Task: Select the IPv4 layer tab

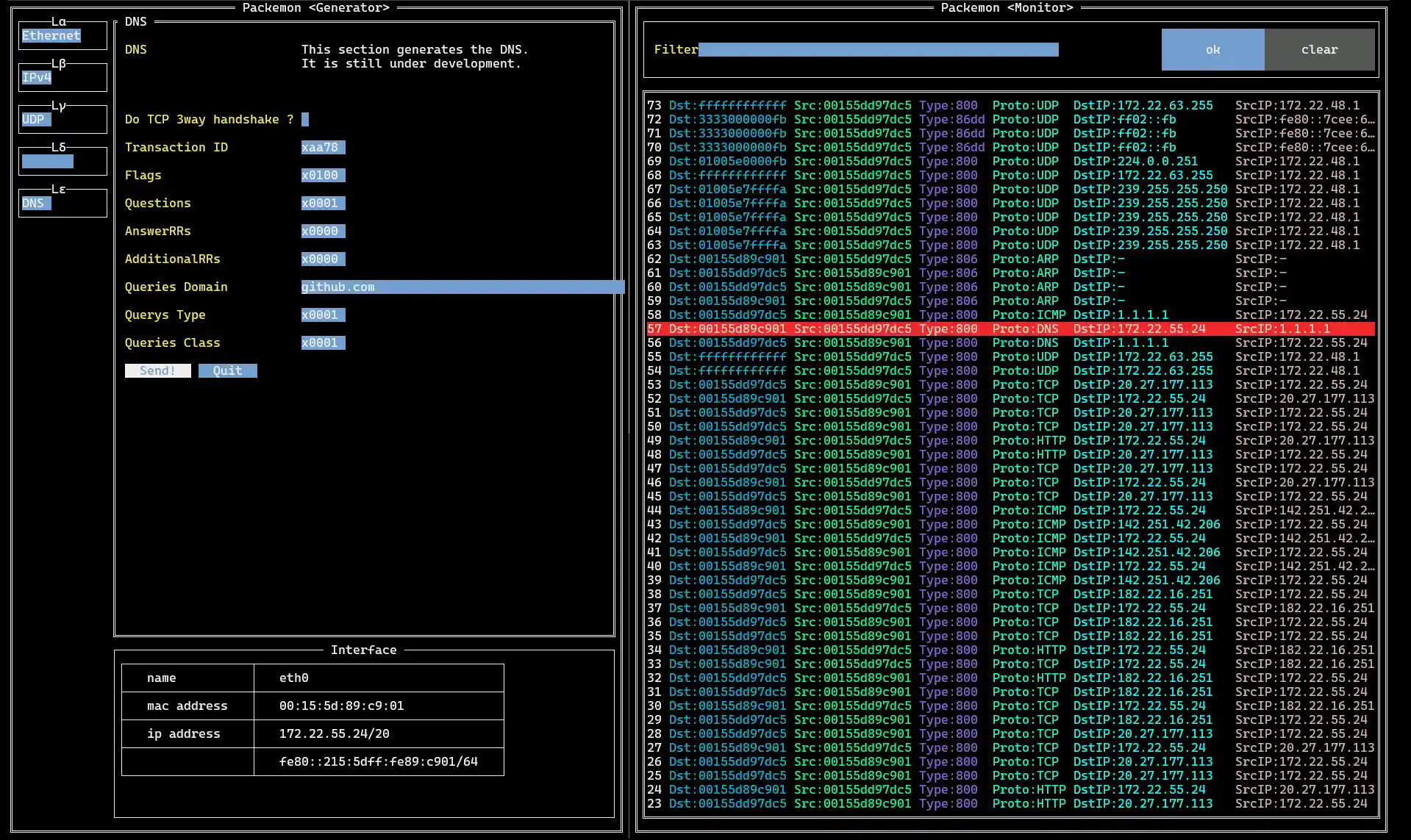Action: (x=62, y=77)
